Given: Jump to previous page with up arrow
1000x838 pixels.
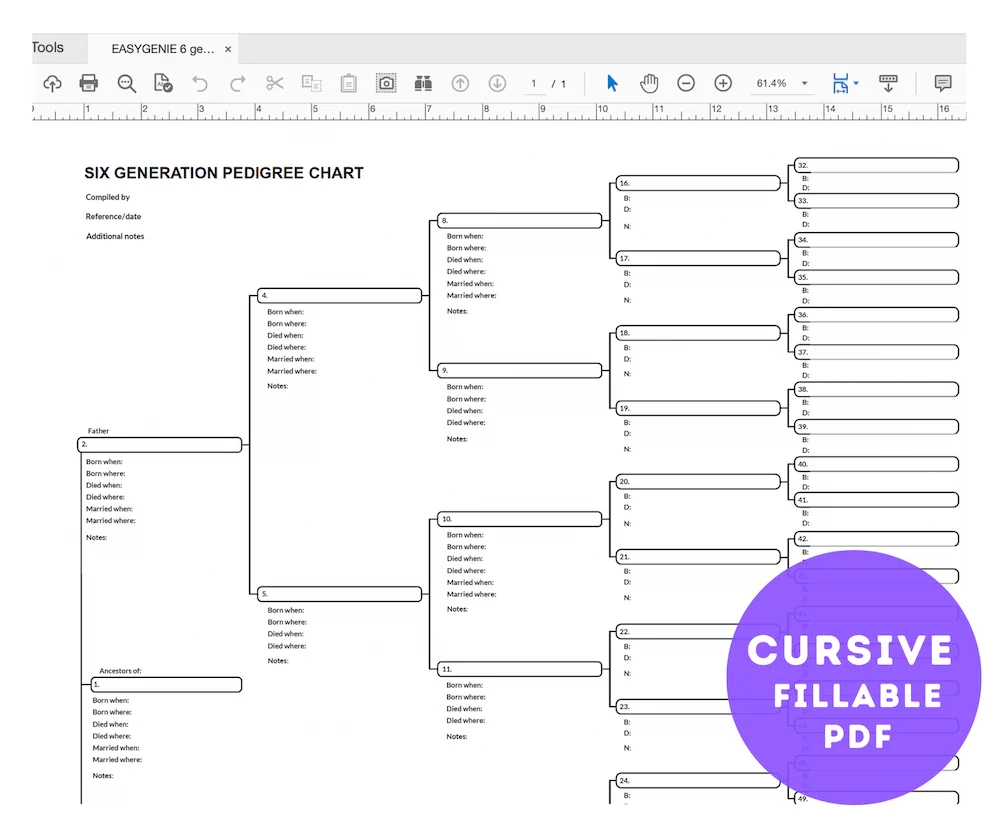Looking at the screenshot, I should coord(460,83).
